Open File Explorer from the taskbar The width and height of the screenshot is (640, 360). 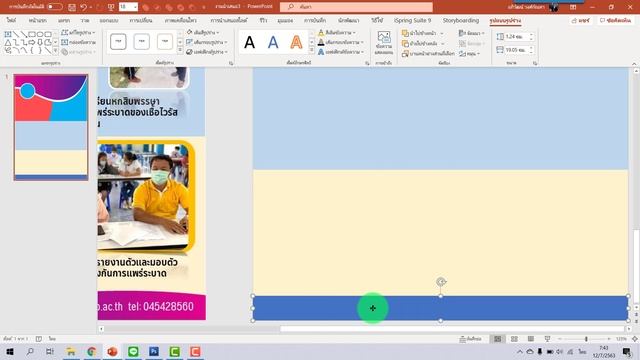[x=71, y=351]
